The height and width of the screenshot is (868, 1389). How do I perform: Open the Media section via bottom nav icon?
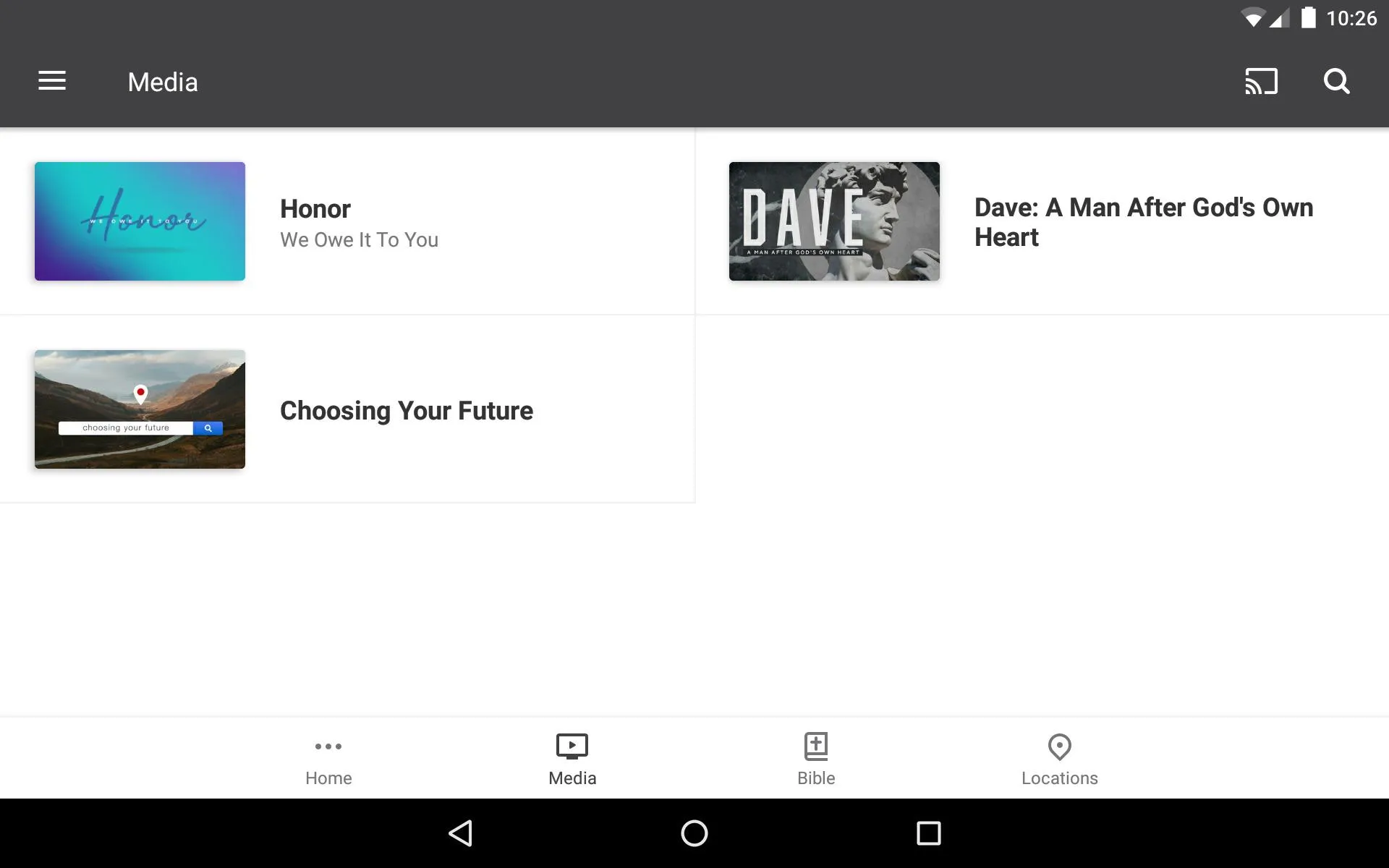[572, 757]
